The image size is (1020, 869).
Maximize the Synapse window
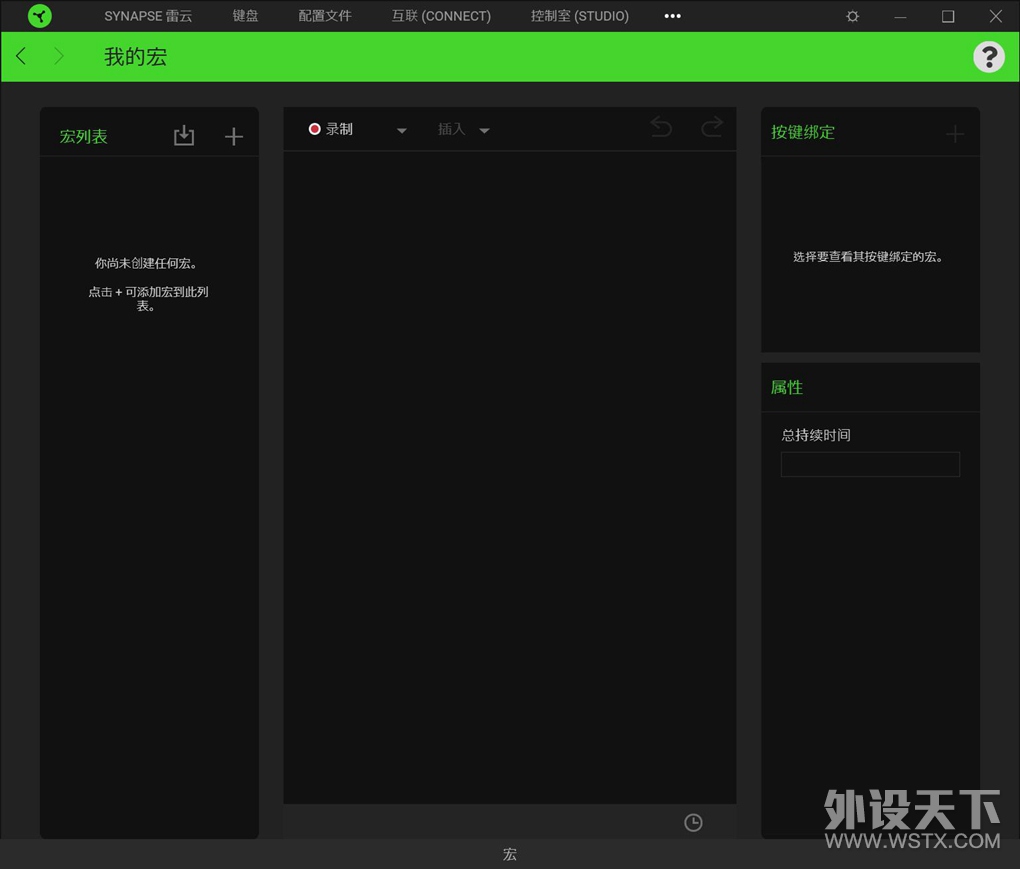(948, 16)
